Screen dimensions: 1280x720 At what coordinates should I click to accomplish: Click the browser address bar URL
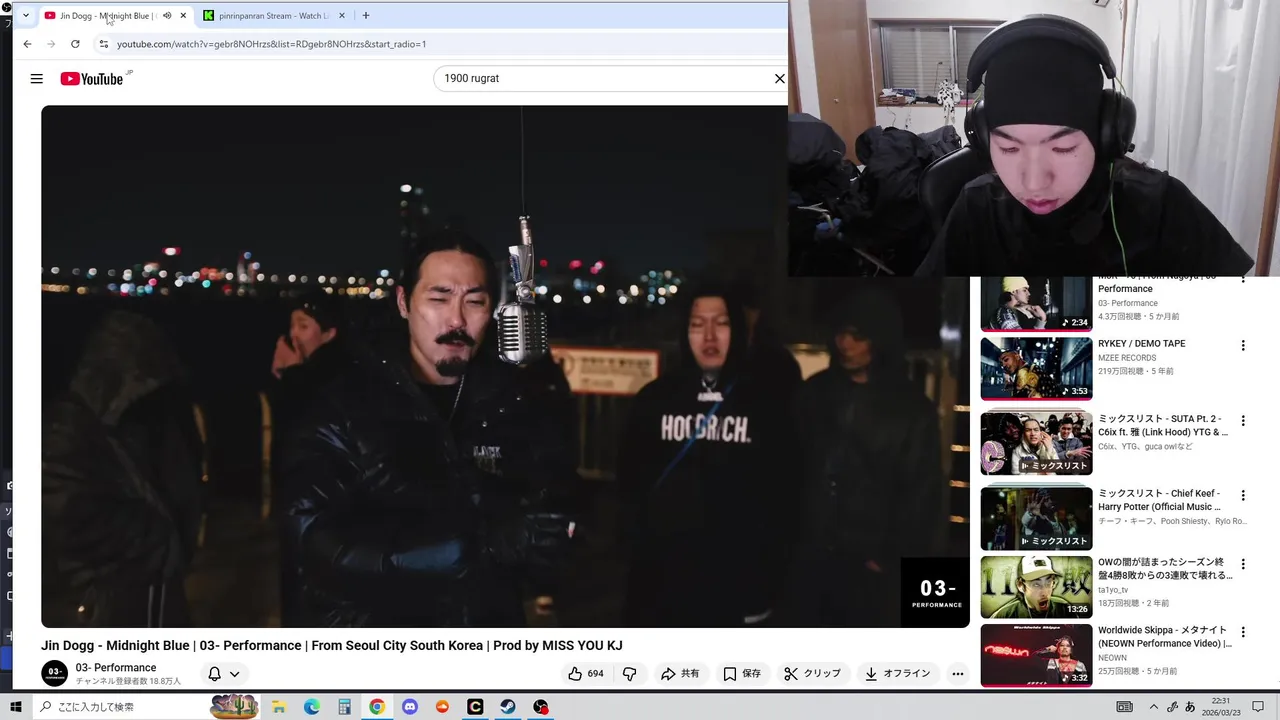(271, 44)
